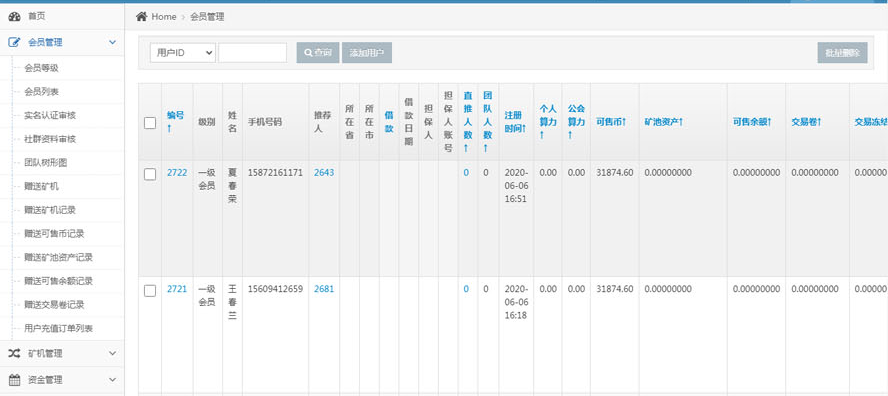Click the search text input box

pos(253,53)
